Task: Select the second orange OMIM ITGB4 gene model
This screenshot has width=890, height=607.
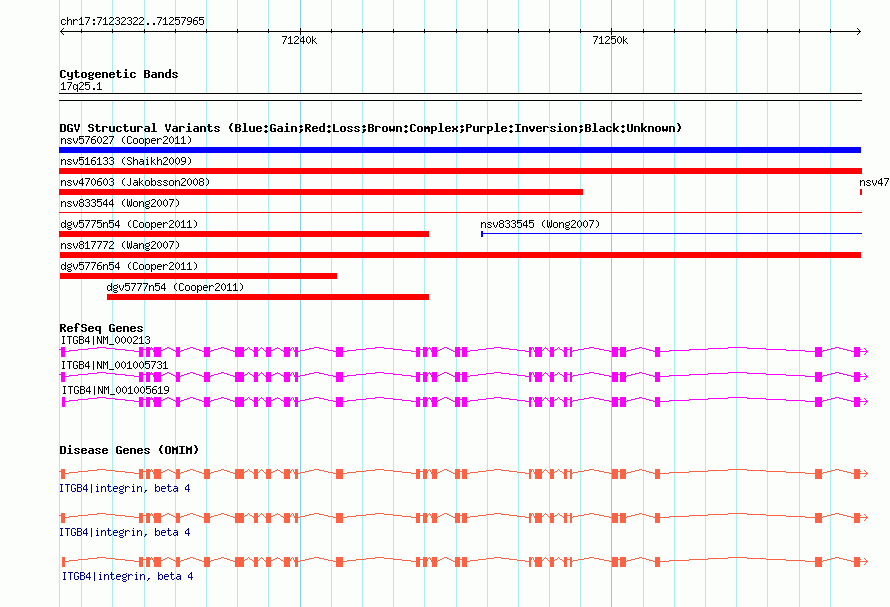Action: tap(464, 517)
